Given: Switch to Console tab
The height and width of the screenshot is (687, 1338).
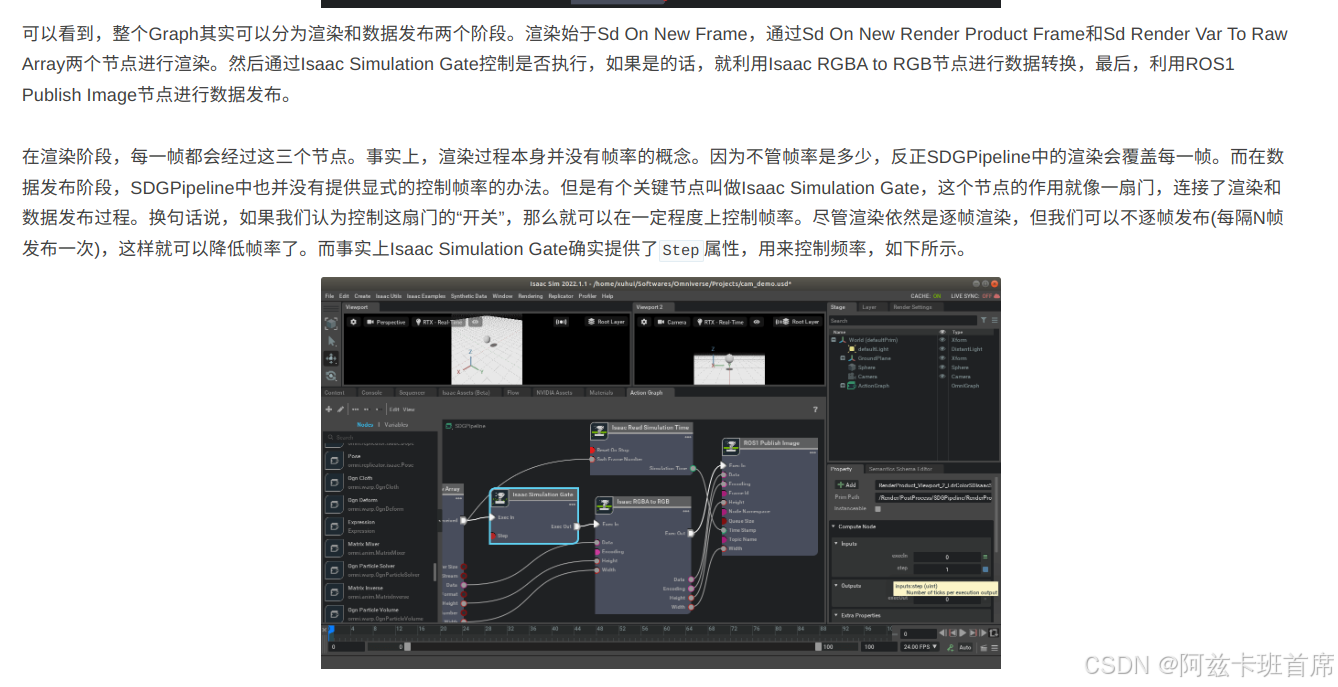Looking at the screenshot, I should (x=371, y=392).
